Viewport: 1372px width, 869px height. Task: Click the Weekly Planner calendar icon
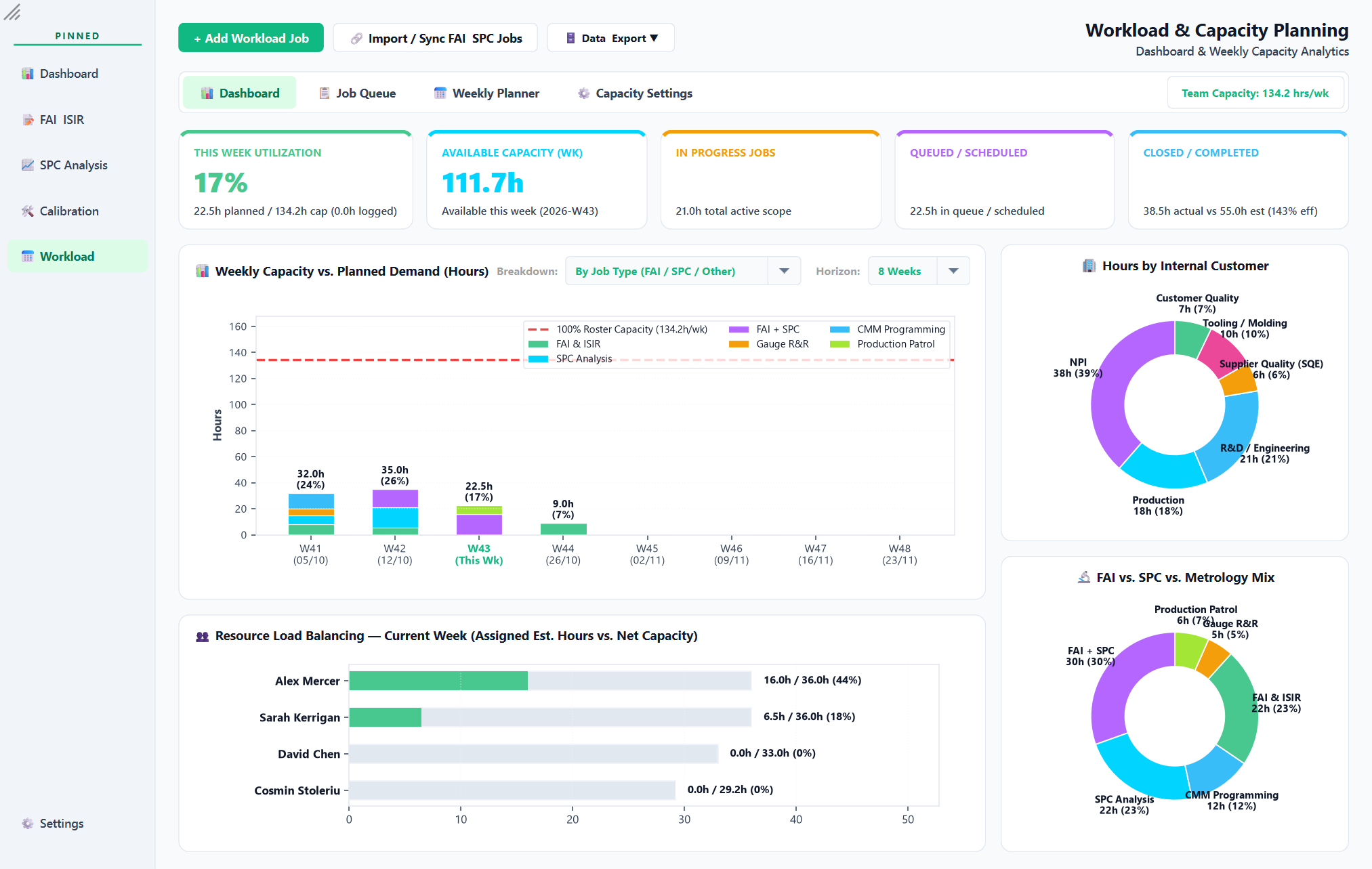pos(440,93)
